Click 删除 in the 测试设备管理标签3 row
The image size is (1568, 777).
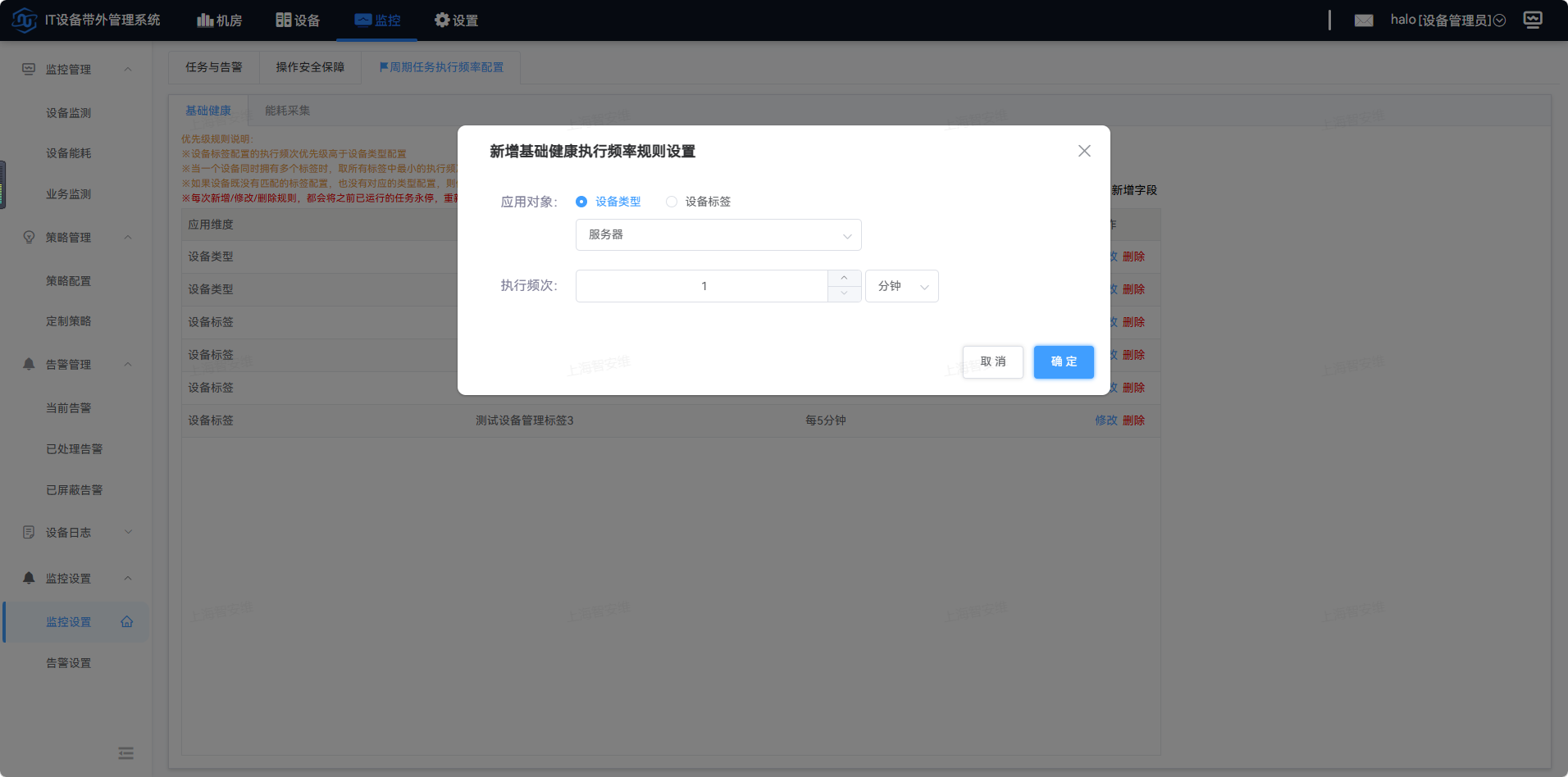1133,420
